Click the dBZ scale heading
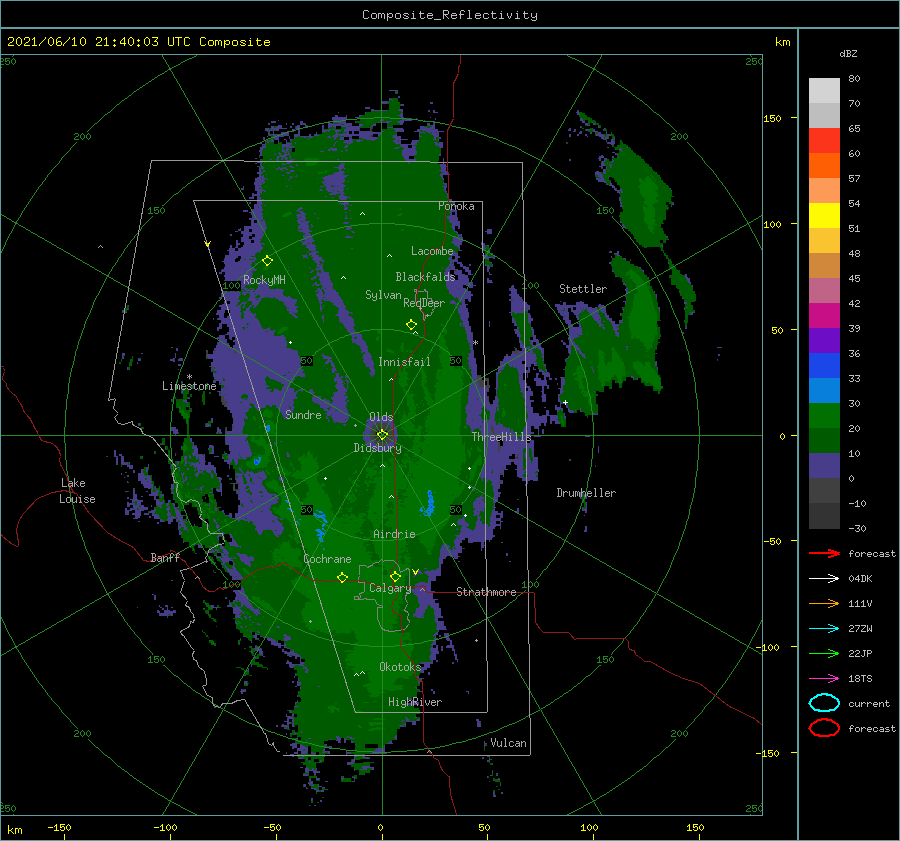Image resolution: width=900 pixels, height=841 pixels. click(x=848, y=53)
